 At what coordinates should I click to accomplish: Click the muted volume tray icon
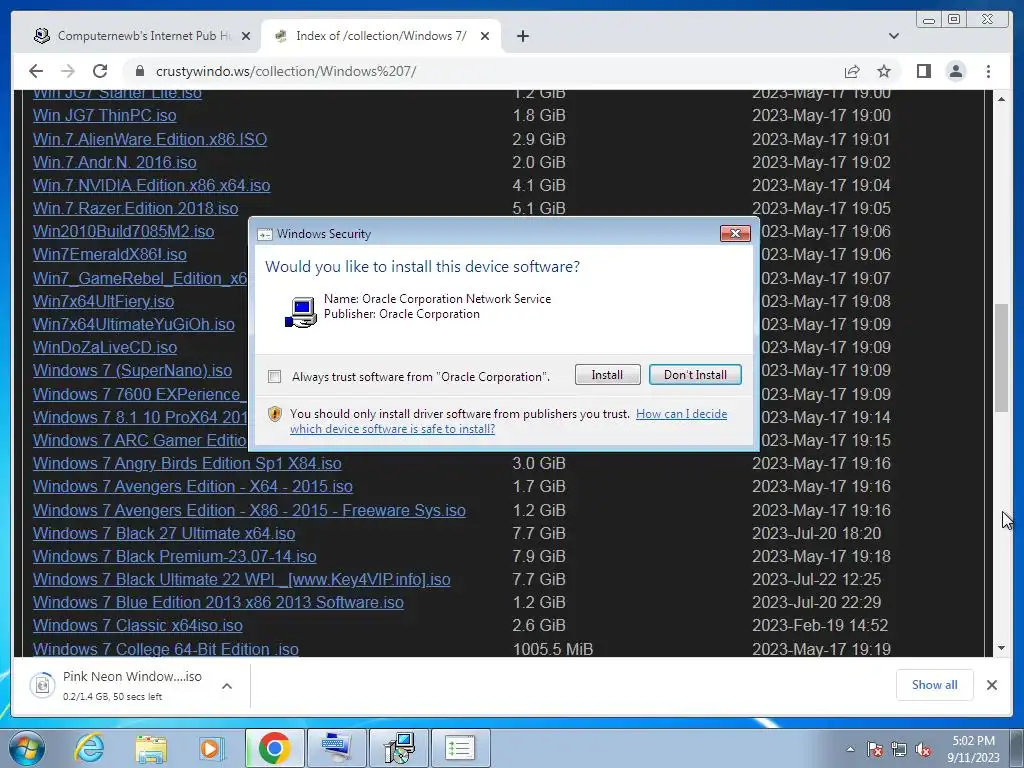(x=923, y=749)
